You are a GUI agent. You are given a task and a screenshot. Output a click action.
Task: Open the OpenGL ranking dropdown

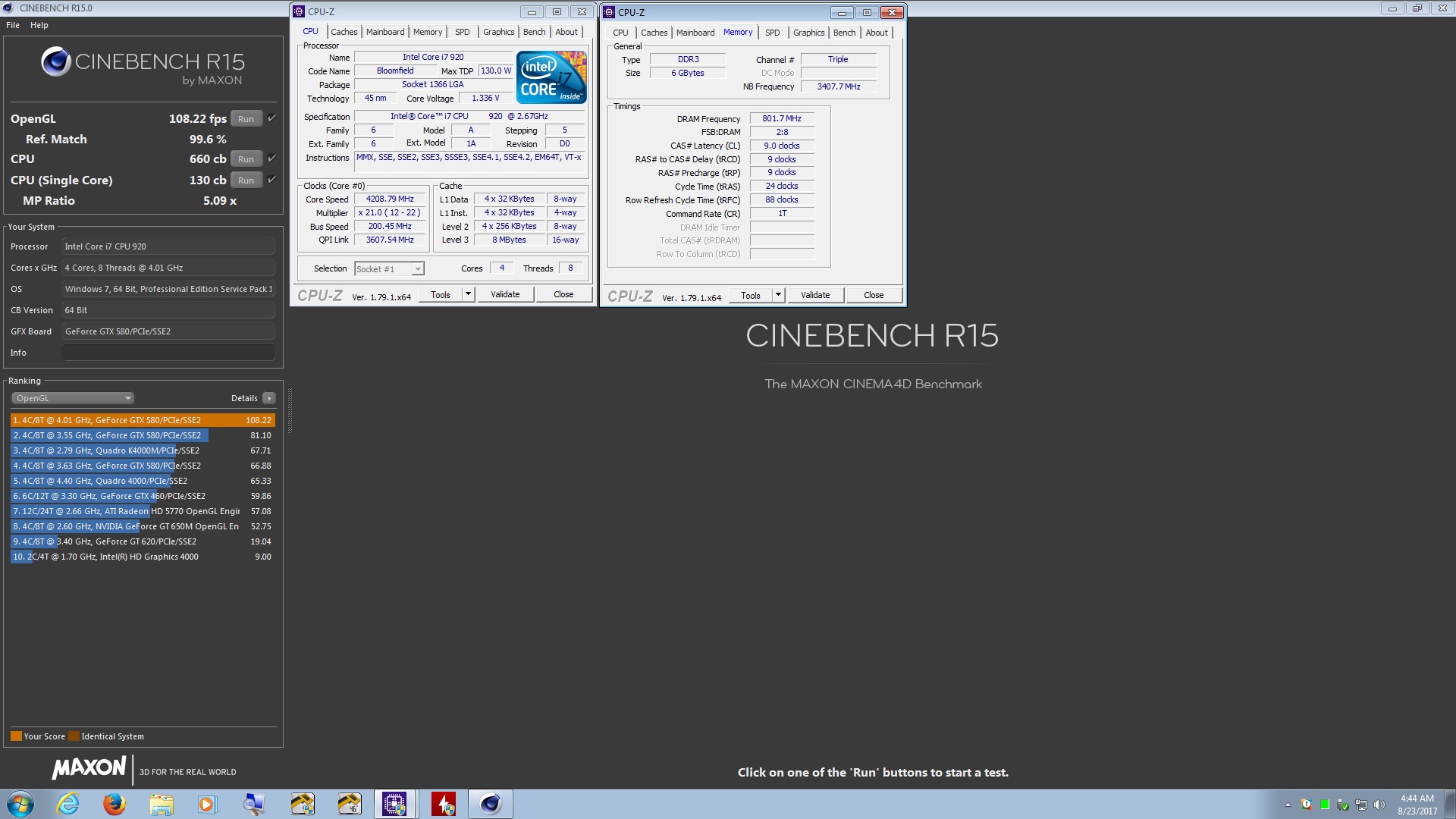[73, 398]
